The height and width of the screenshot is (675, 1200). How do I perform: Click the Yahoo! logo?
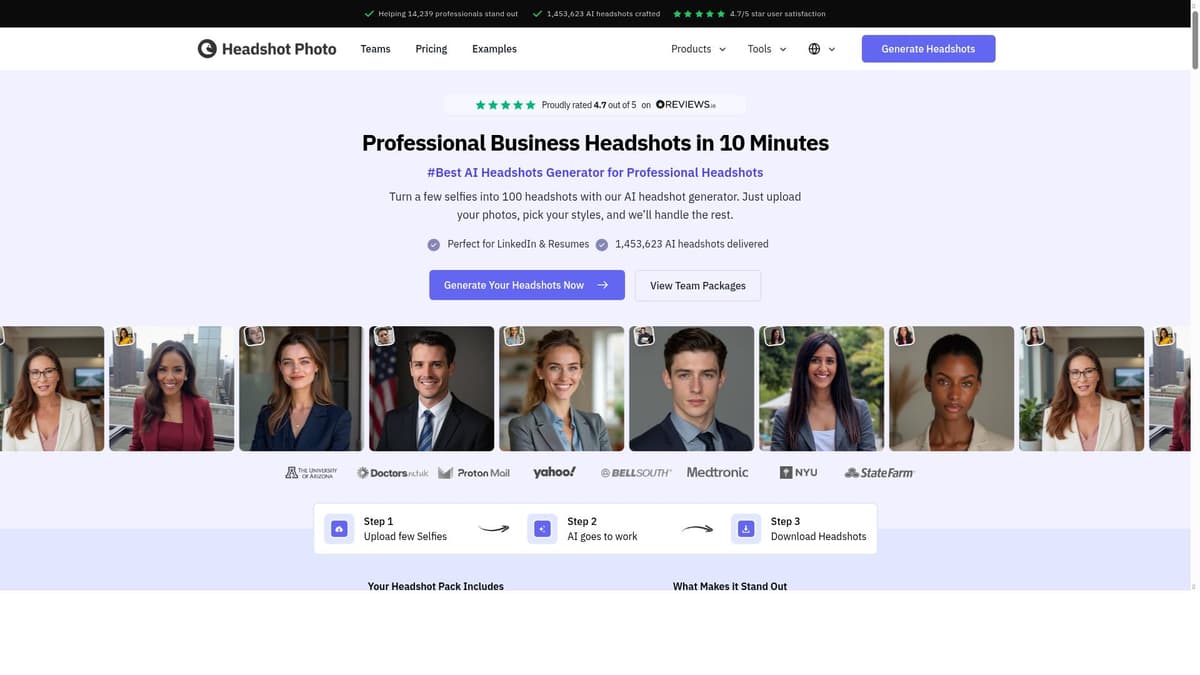554,472
